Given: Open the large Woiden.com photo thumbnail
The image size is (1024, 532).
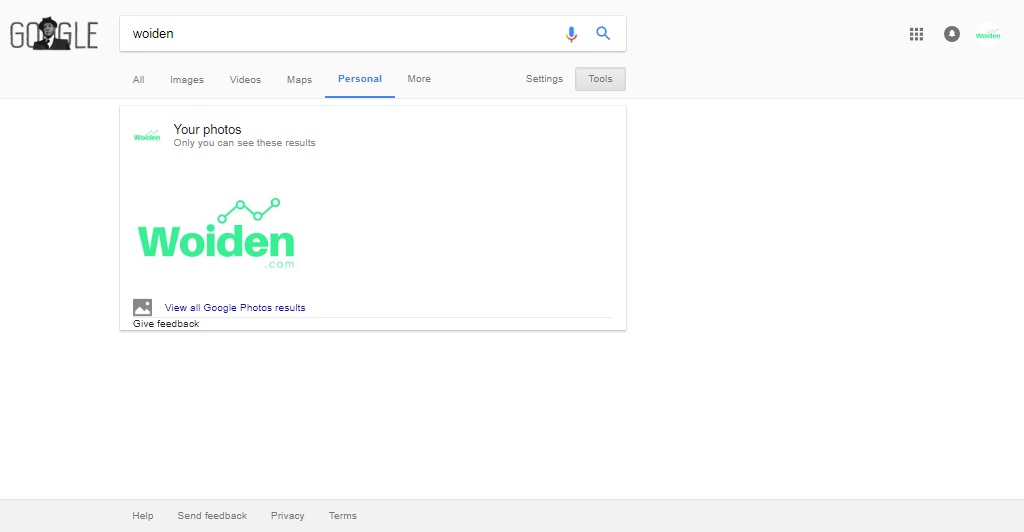Looking at the screenshot, I should pos(216,233).
